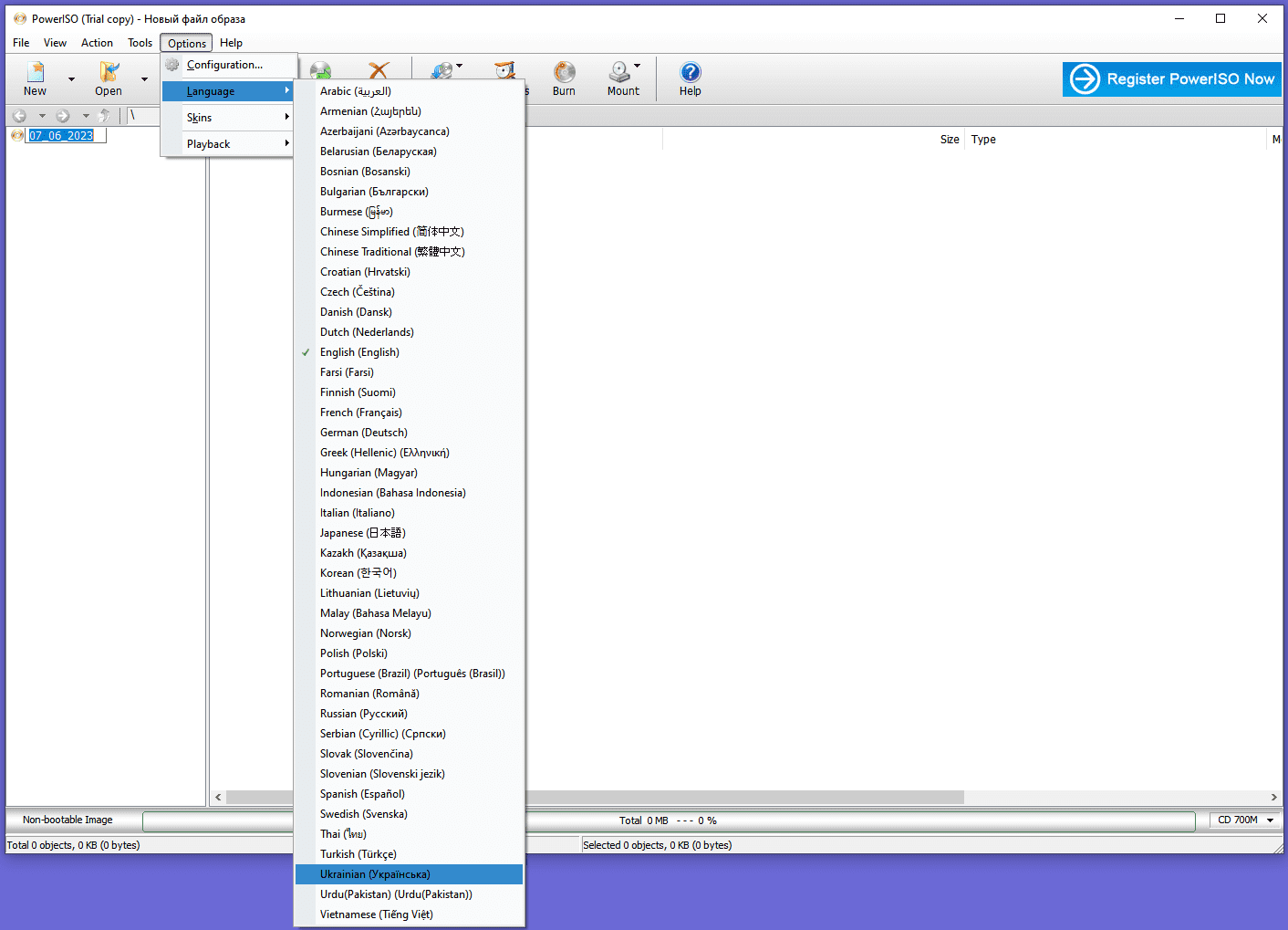Open the Language submenu entry
Screen dimensions: 1288x930
click(228, 91)
